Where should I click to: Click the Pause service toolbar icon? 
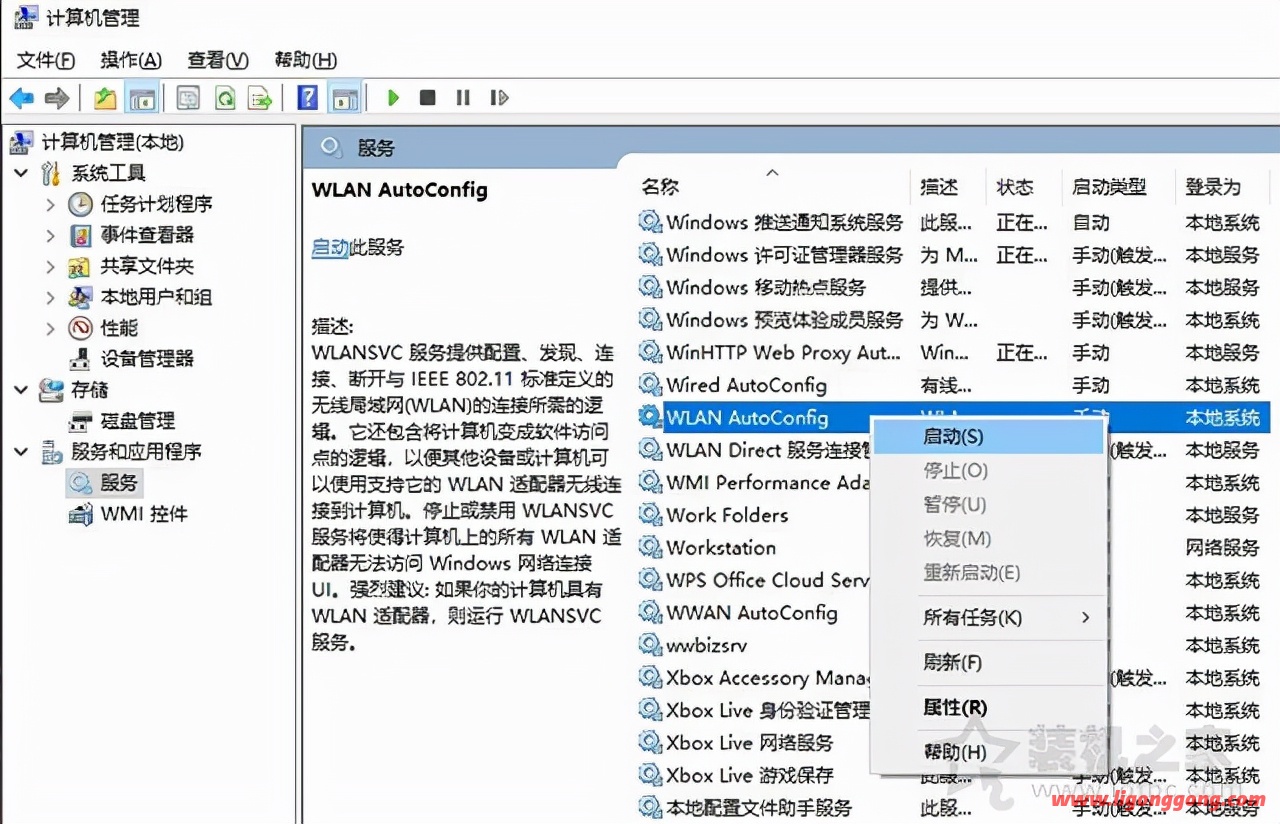point(463,98)
